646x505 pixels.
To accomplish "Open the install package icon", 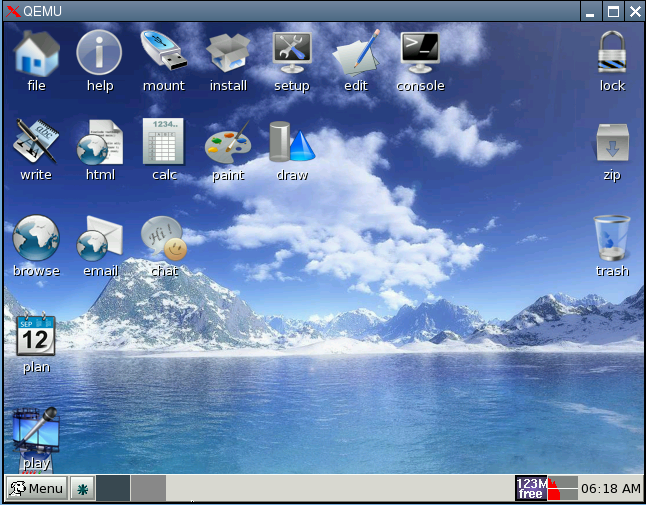I will (228, 54).
